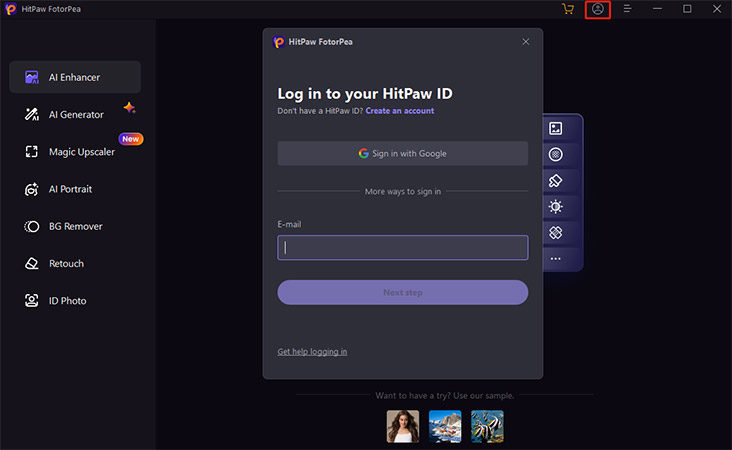This screenshot has height=450, width=732.
Task: Click the sparkle star beside AI Generator
Action: click(129, 108)
